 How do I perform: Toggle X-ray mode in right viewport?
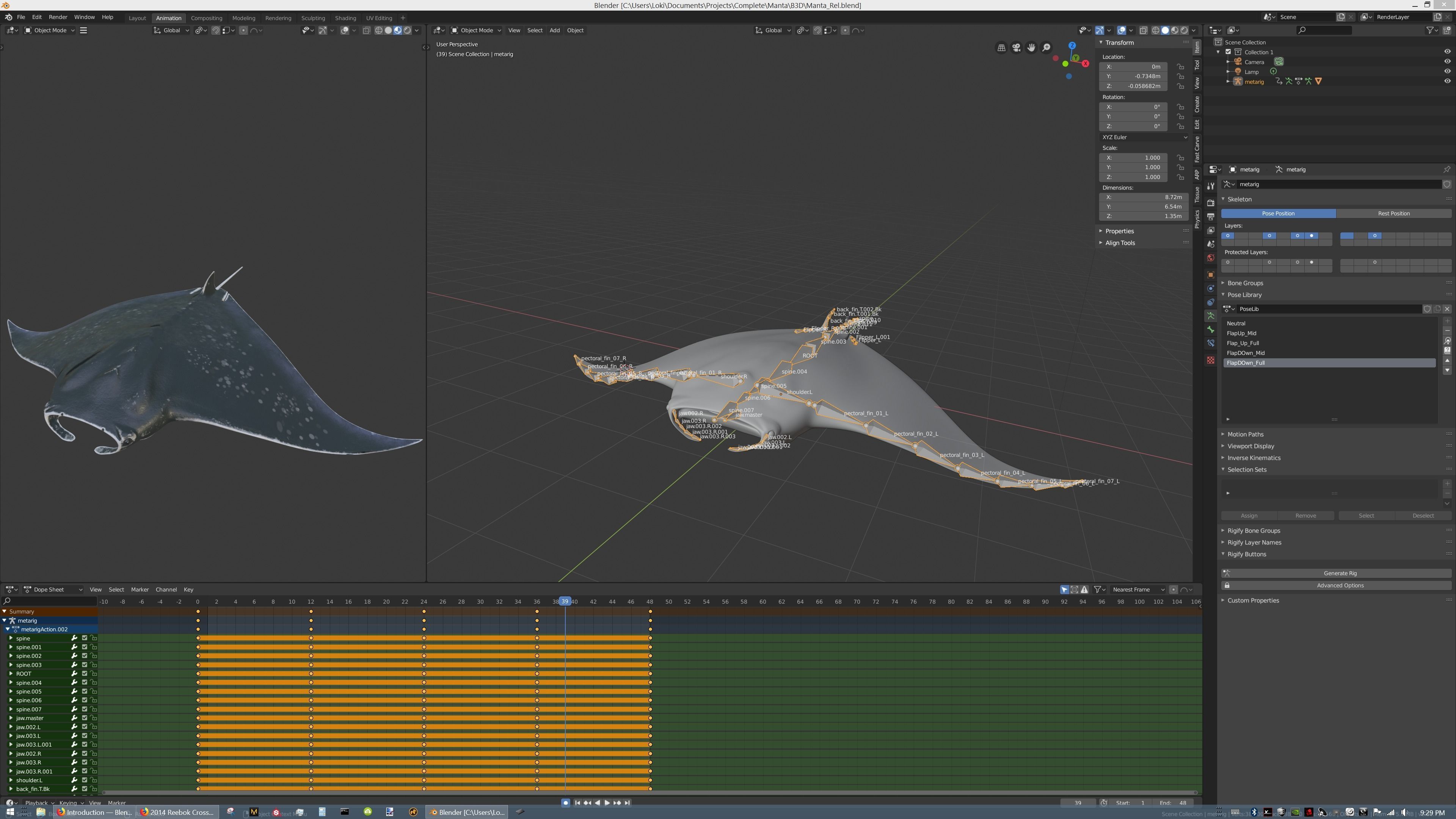[1144, 30]
